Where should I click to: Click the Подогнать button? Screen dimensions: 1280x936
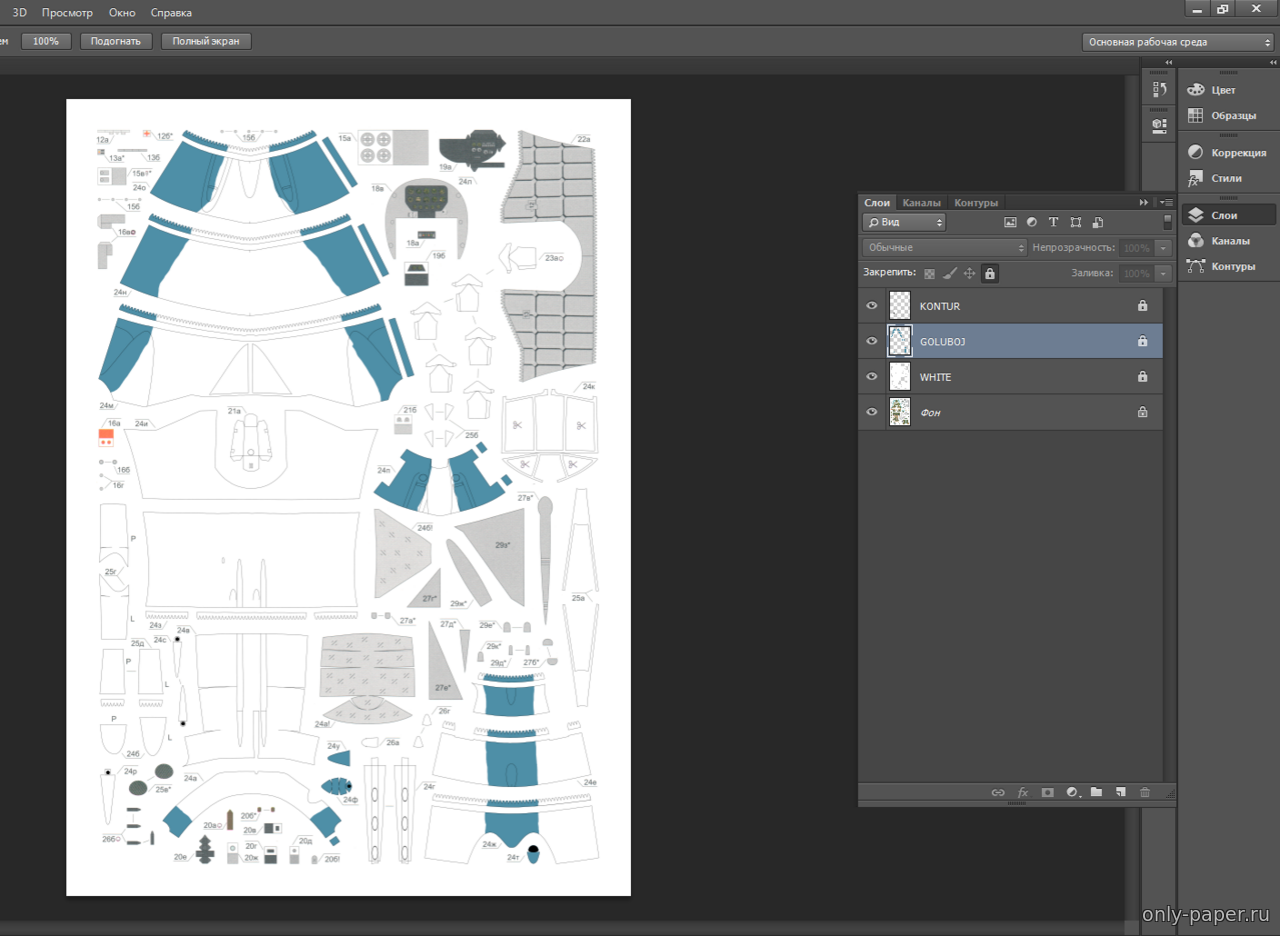point(116,42)
